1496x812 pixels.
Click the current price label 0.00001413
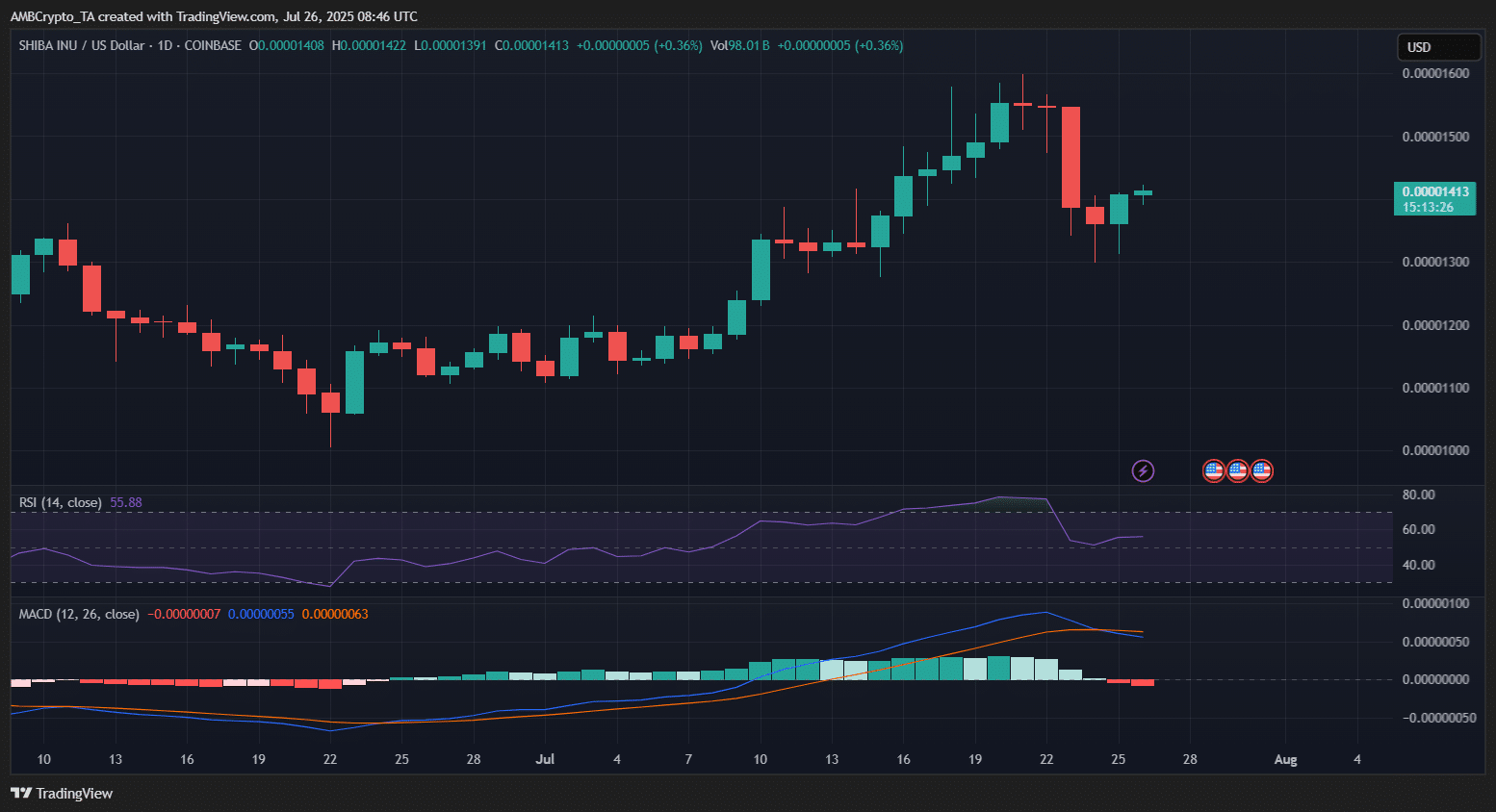coord(1434,192)
